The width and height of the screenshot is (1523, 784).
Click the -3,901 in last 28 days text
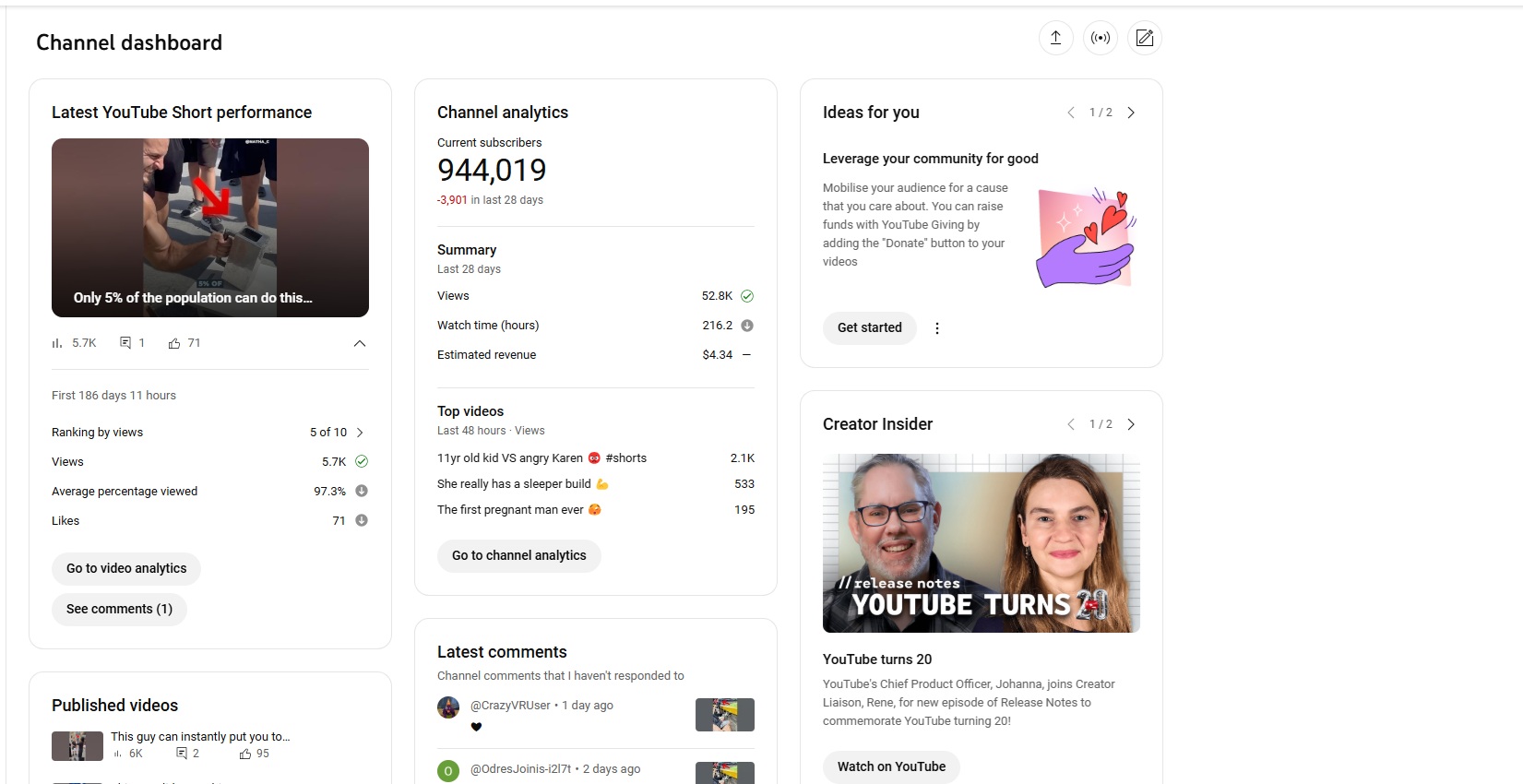[490, 200]
